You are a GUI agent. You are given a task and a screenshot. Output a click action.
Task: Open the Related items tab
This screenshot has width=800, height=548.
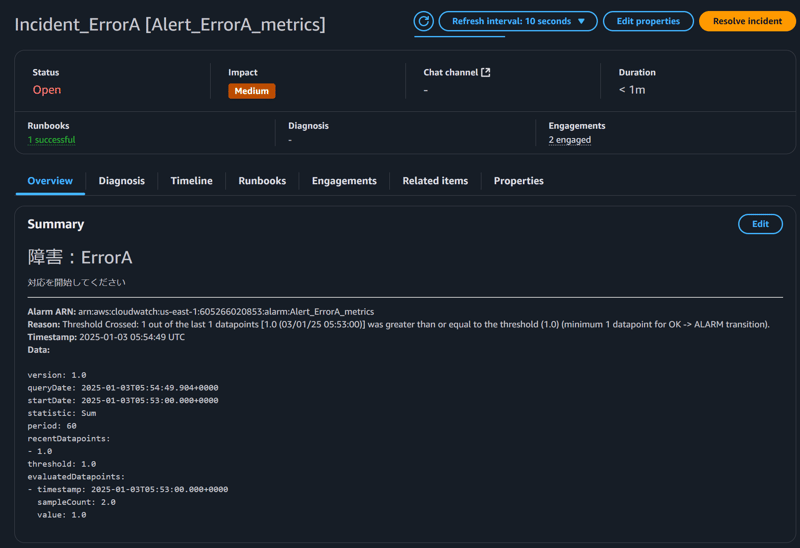(x=435, y=181)
